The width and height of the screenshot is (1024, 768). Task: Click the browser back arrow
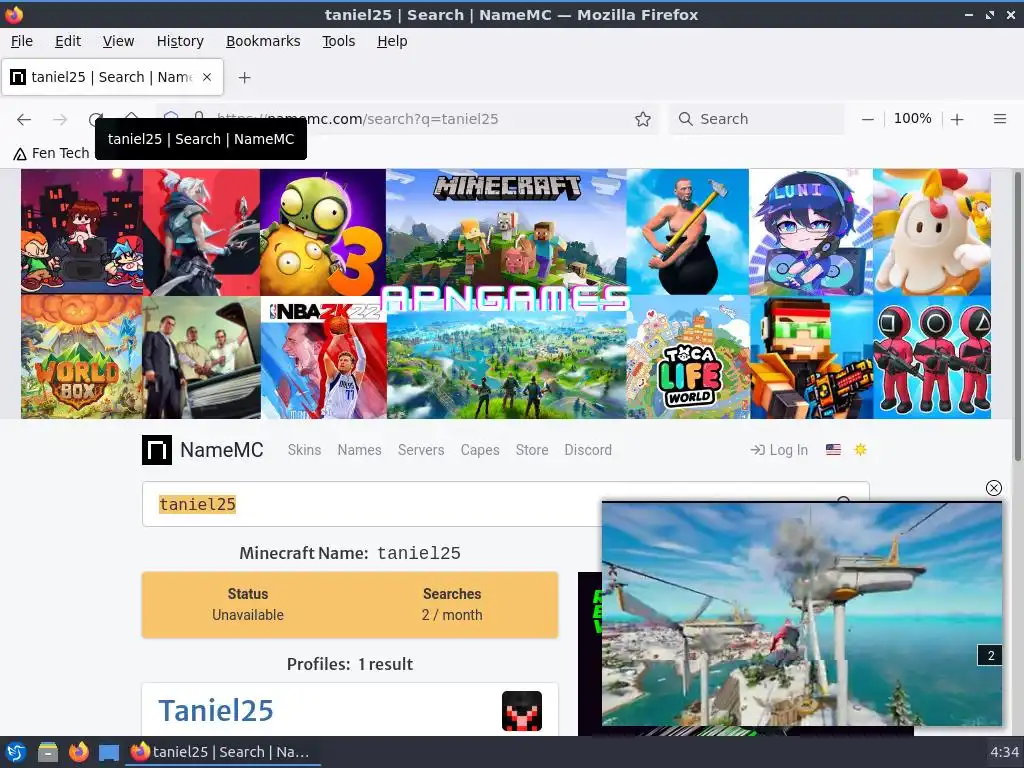(24, 119)
